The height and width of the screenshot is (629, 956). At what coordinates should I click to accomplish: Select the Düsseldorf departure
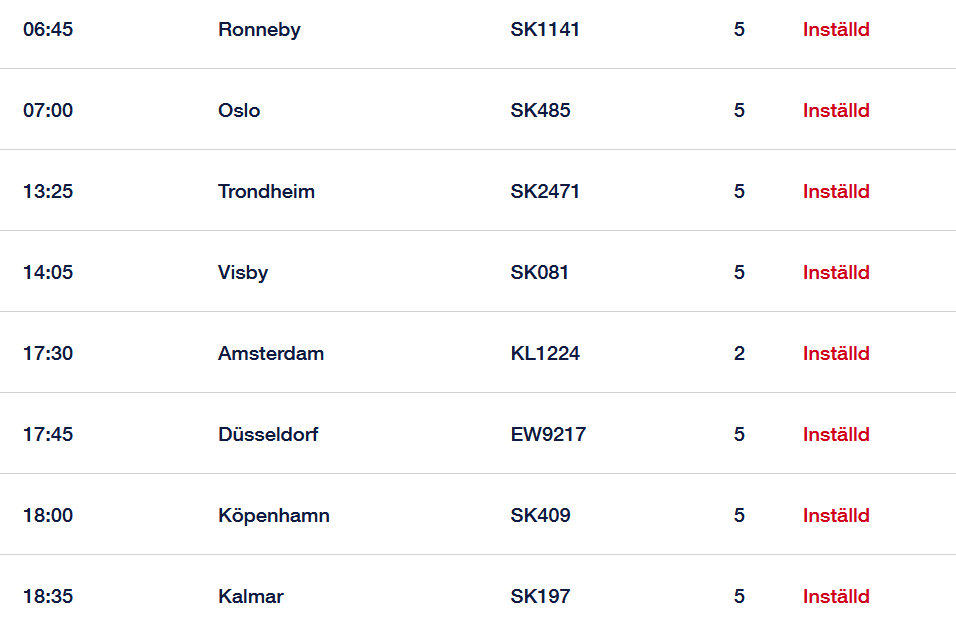pyautogui.click(x=268, y=435)
